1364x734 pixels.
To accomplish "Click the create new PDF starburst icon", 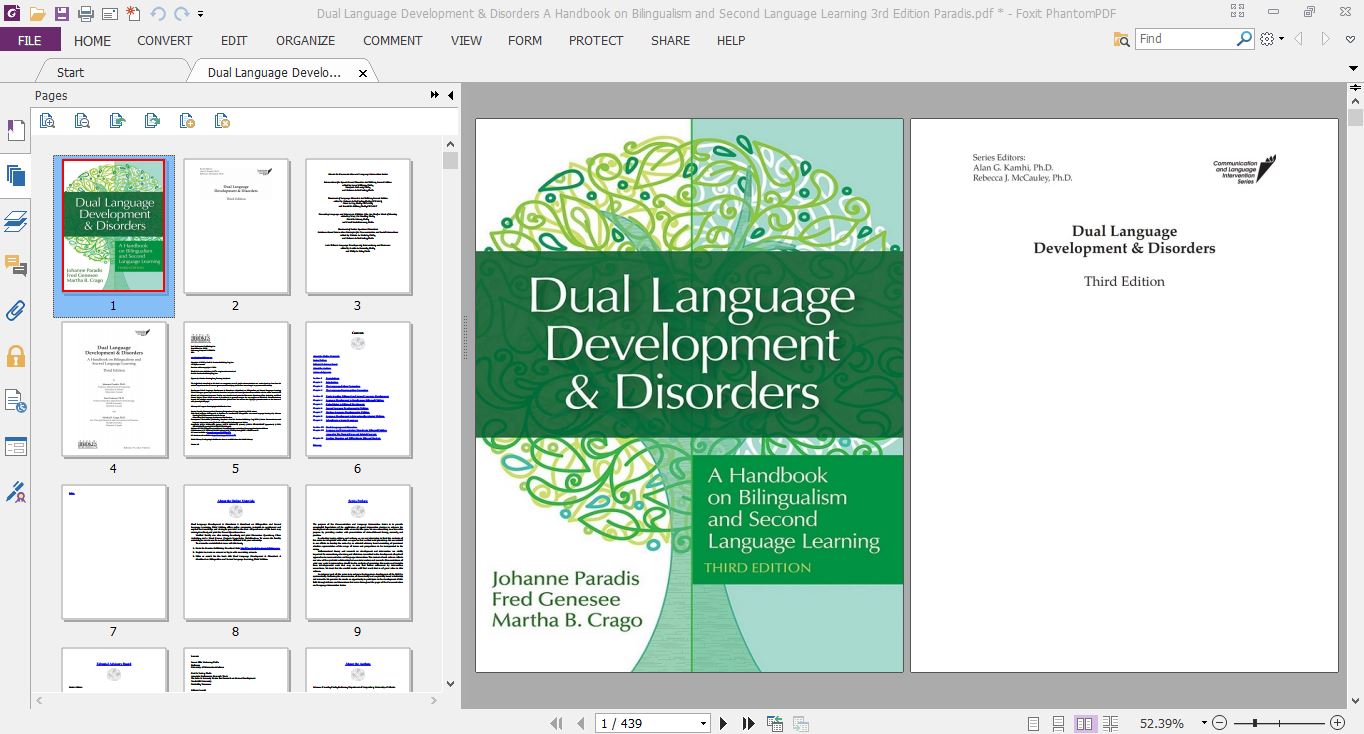I will coord(132,14).
